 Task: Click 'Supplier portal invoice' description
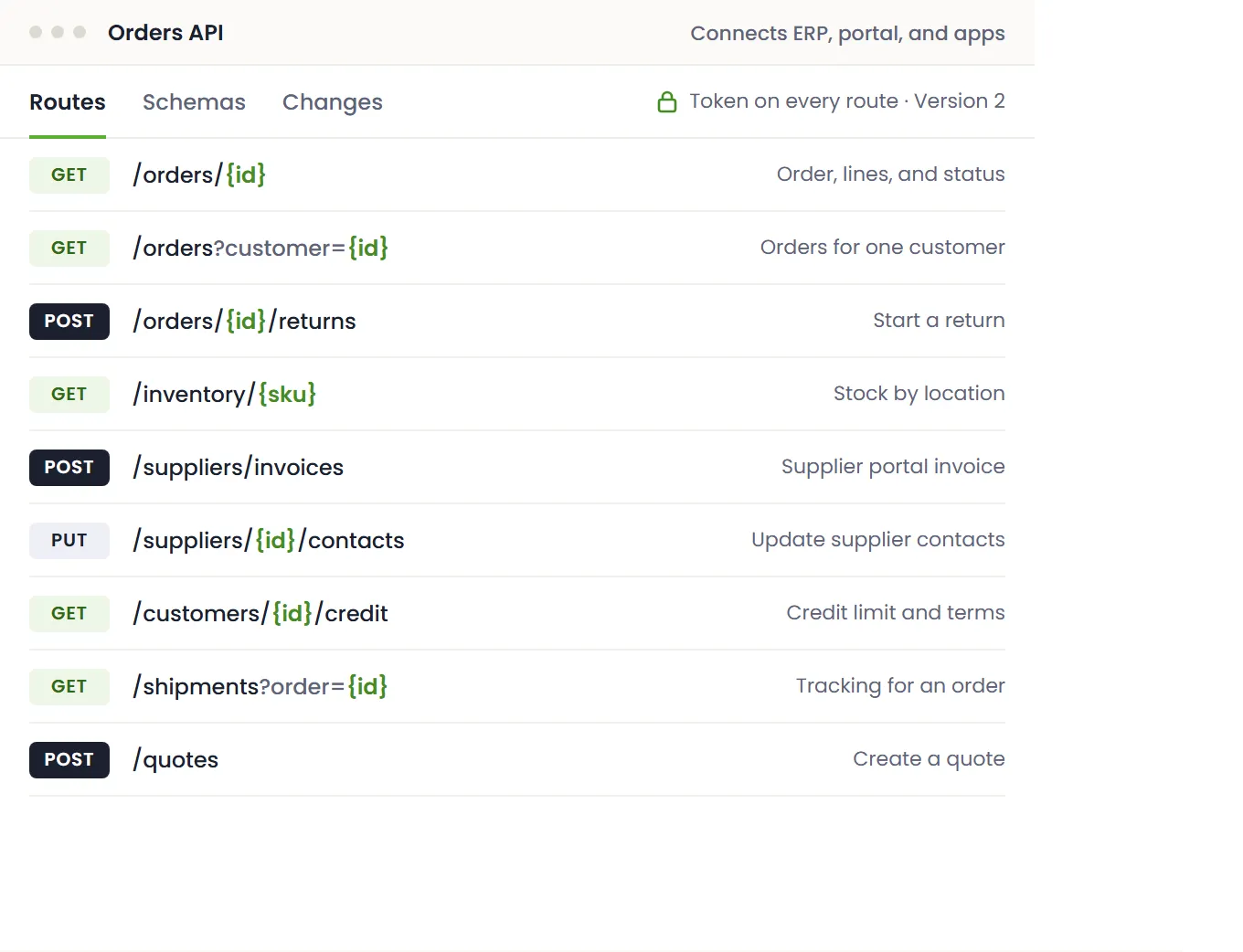893,467
